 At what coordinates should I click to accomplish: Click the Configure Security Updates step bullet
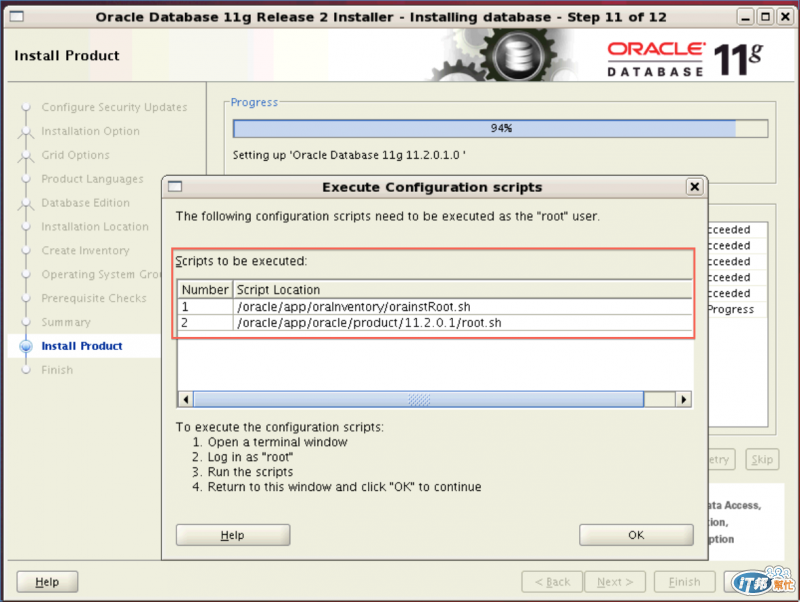26,107
